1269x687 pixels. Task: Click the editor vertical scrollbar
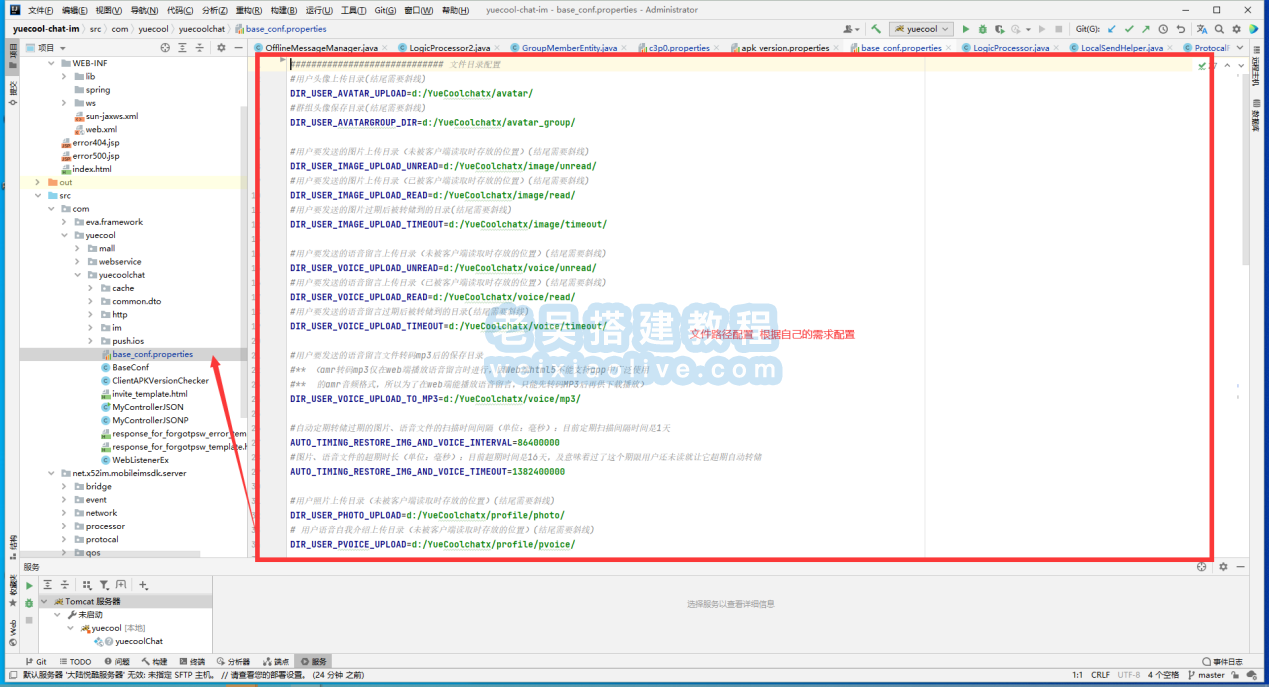[1245, 160]
